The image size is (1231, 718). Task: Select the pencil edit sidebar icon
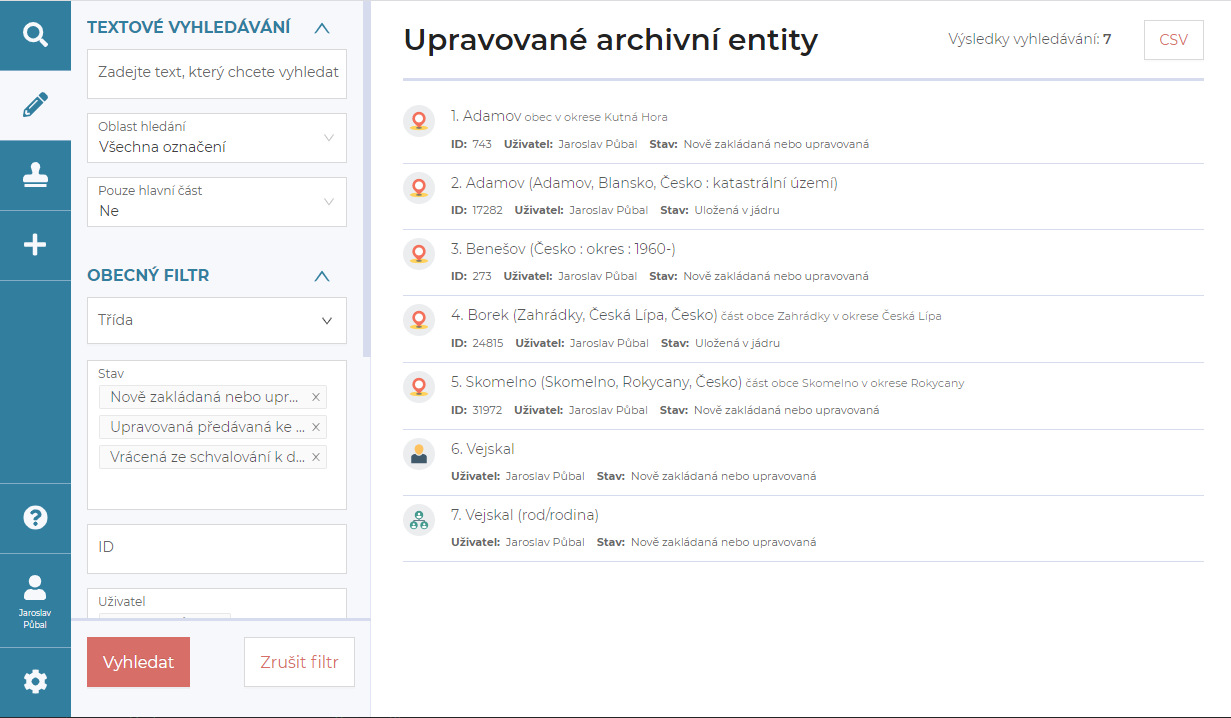point(35,105)
